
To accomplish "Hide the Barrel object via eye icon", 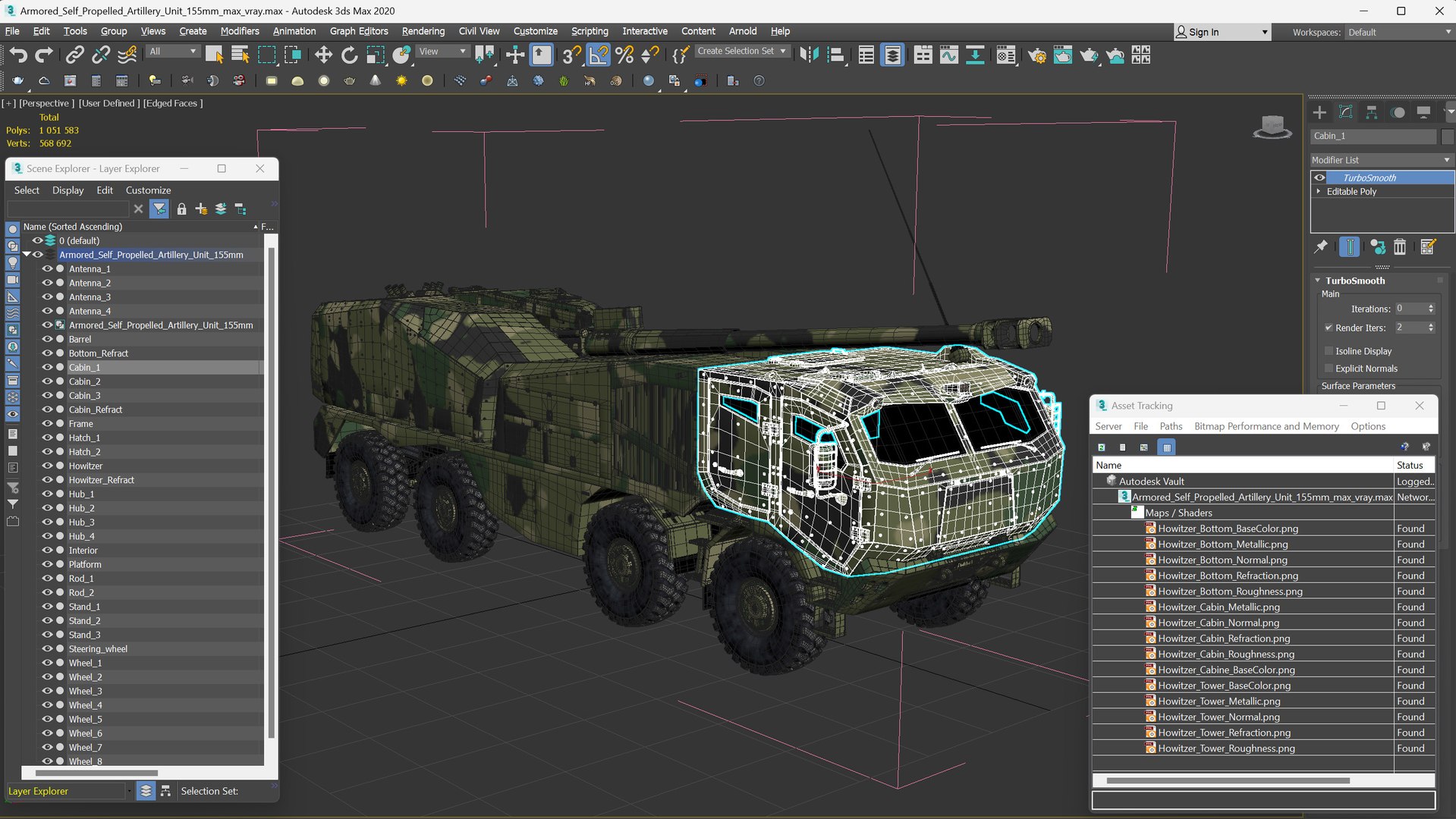I will click(x=47, y=339).
